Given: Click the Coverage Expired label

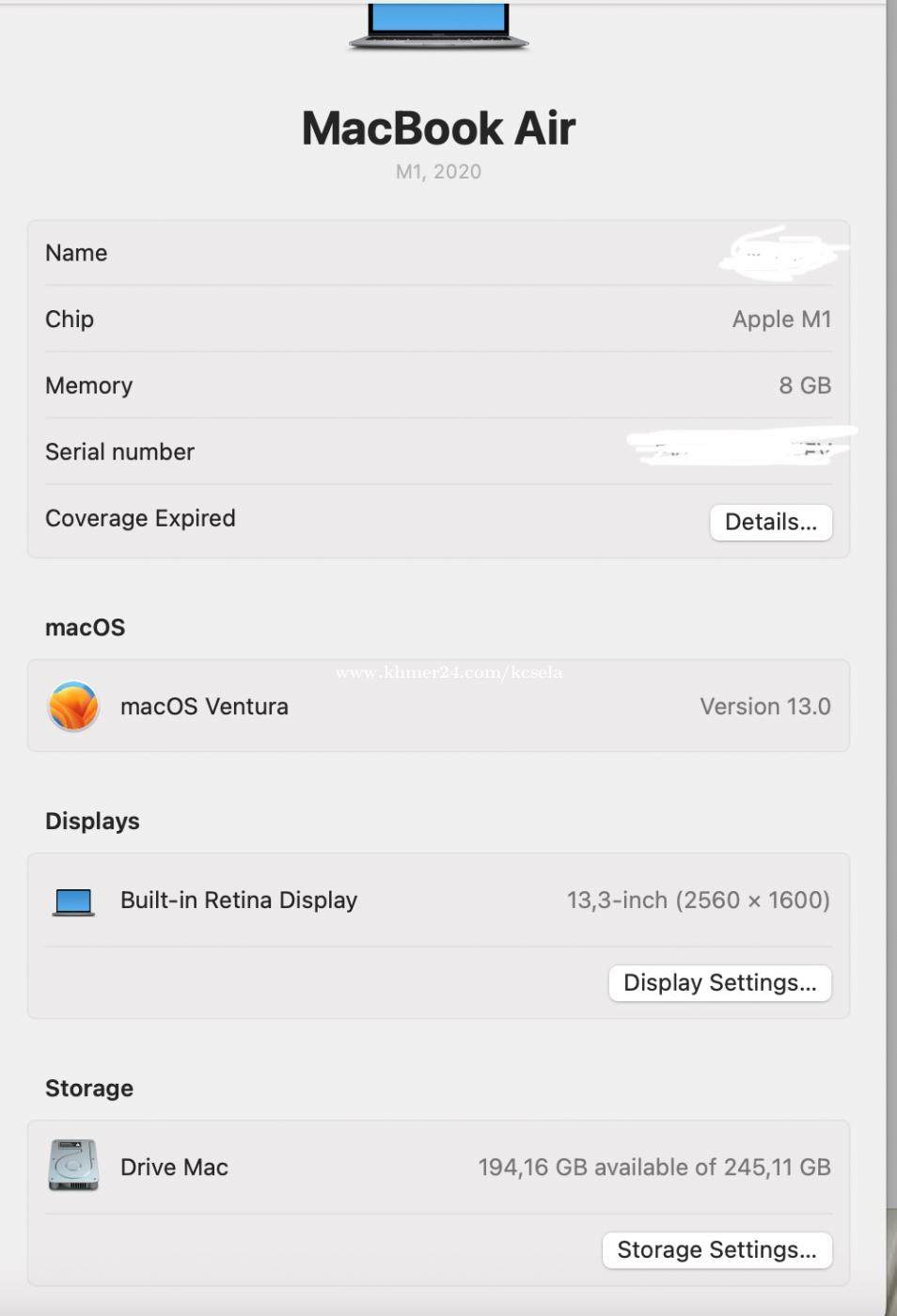Looking at the screenshot, I should (x=140, y=518).
